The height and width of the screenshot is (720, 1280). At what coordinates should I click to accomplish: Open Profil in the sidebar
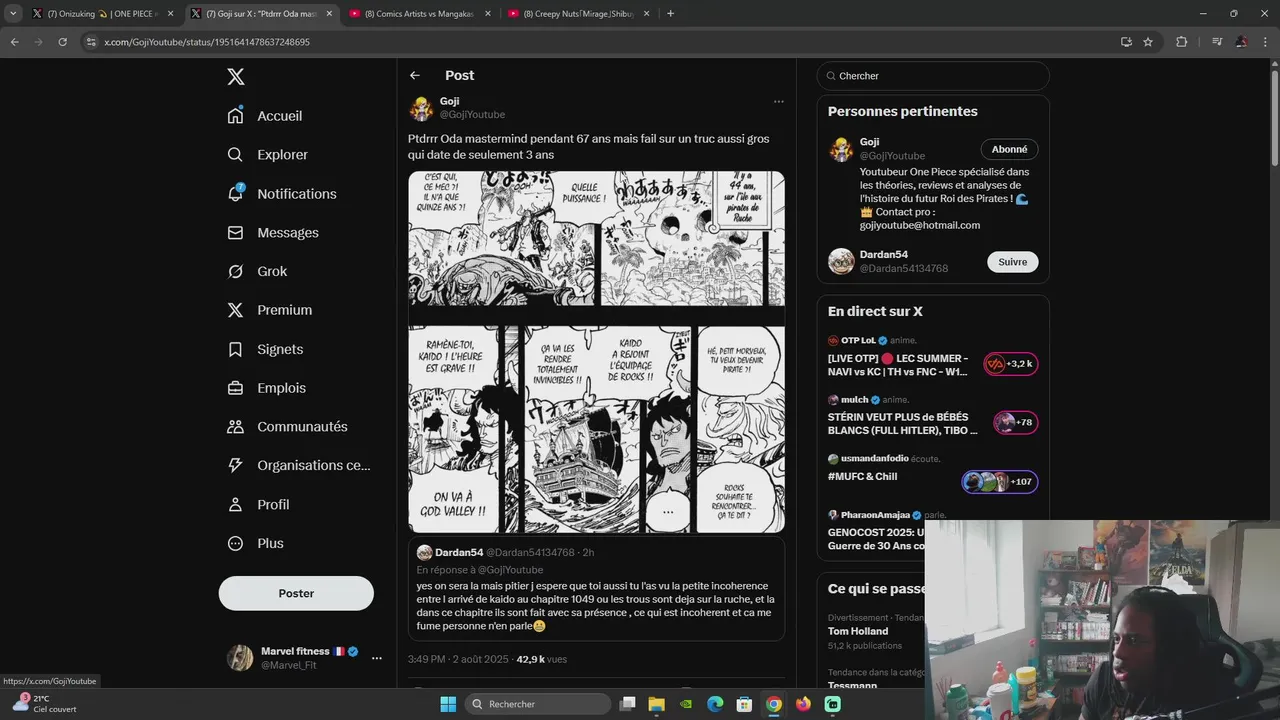[x=259, y=505]
